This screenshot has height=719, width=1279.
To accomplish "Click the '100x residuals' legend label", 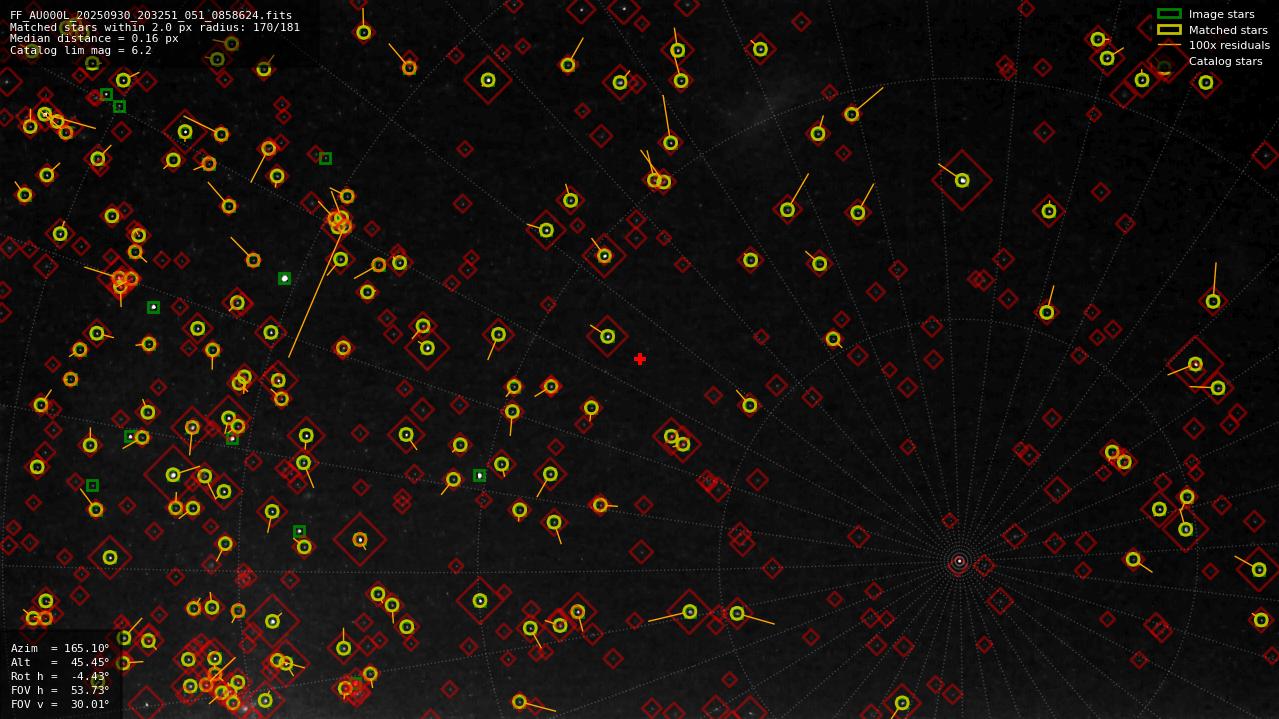I will pyautogui.click(x=1229, y=45).
